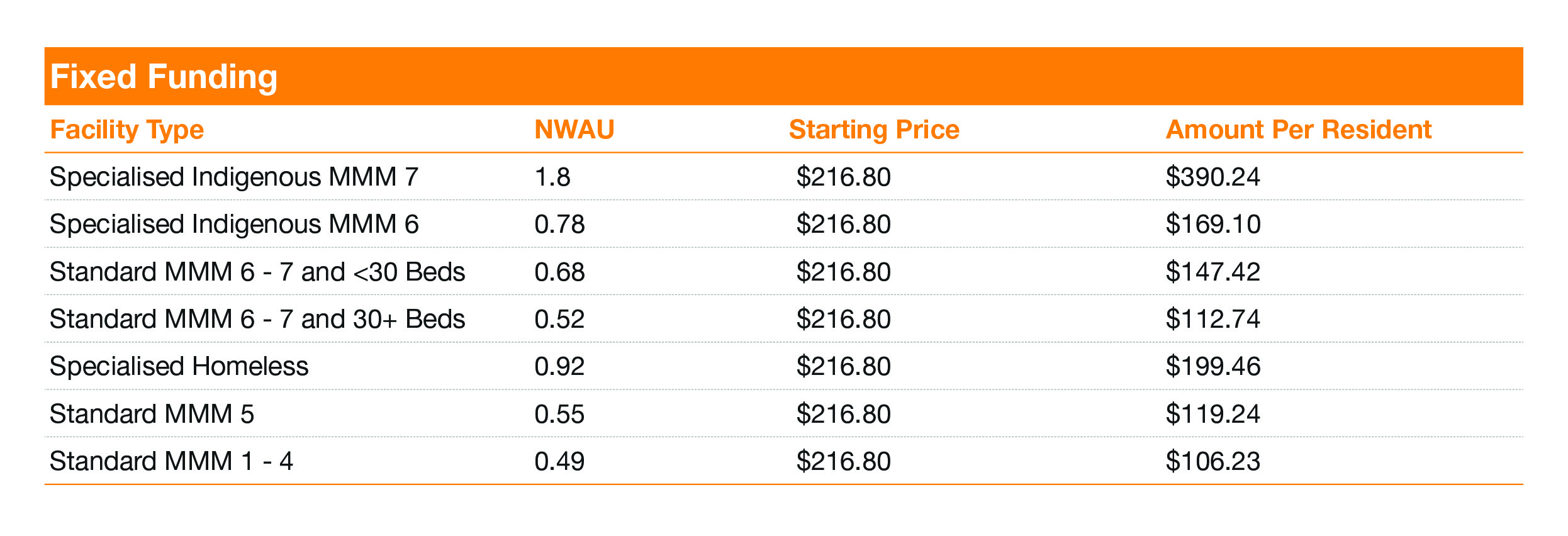Select the Facility Type column header
This screenshot has width=1568, height=536.
[127, 130]
